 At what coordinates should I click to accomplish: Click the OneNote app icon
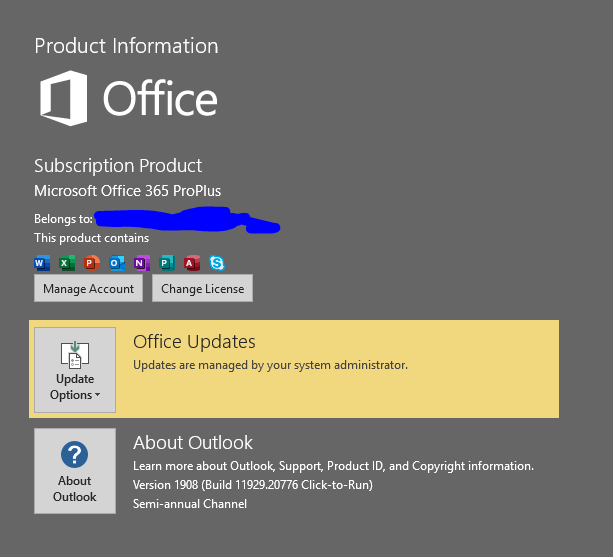click(142, 263)
